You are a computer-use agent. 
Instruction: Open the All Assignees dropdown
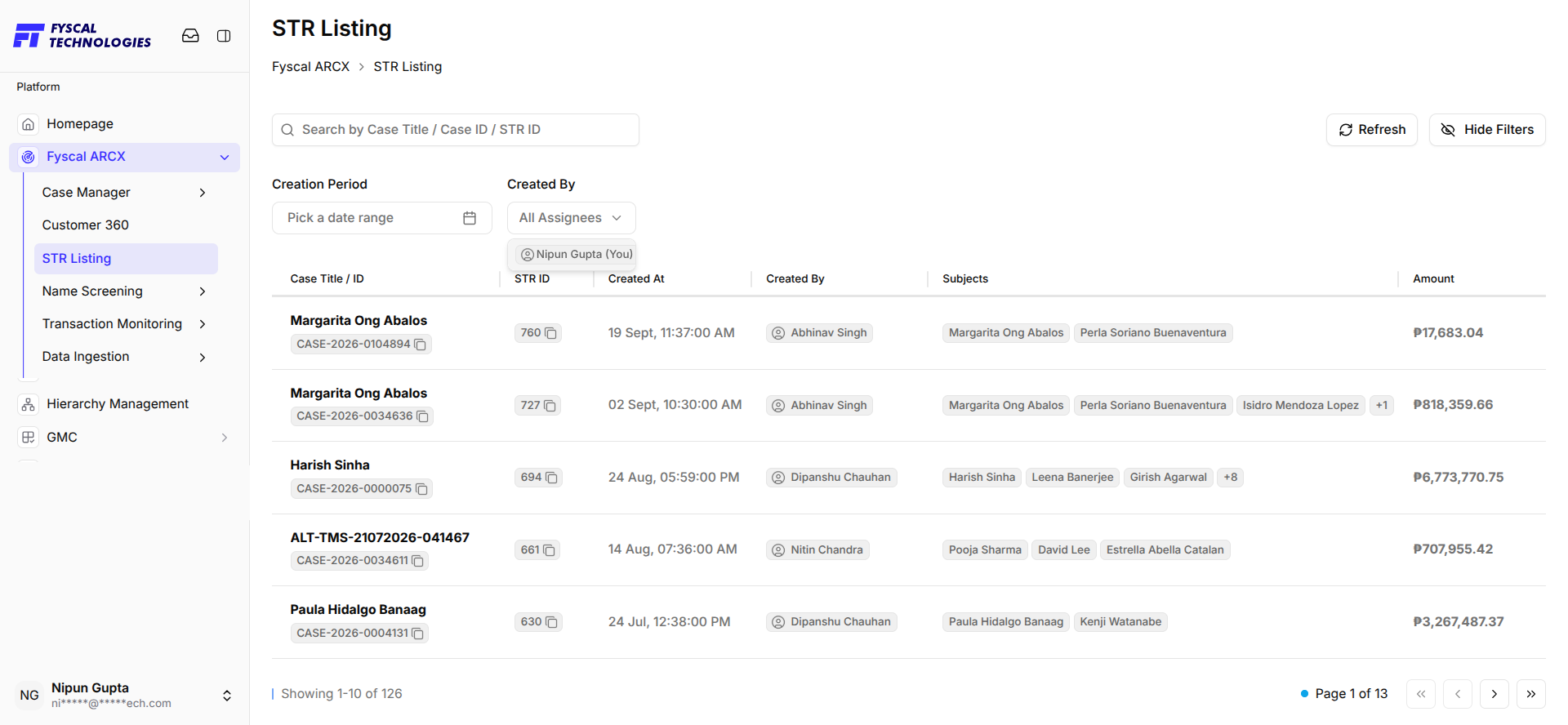point(572,218)
